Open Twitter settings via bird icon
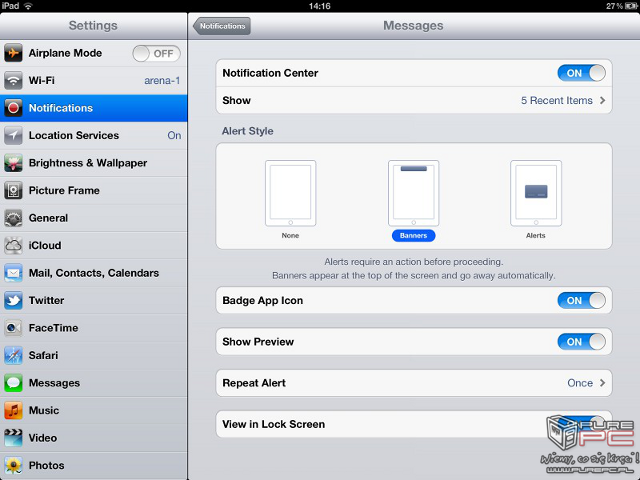The height and width of the screenshot is (480, 640). pyautogui.click(x=14, y=300)
